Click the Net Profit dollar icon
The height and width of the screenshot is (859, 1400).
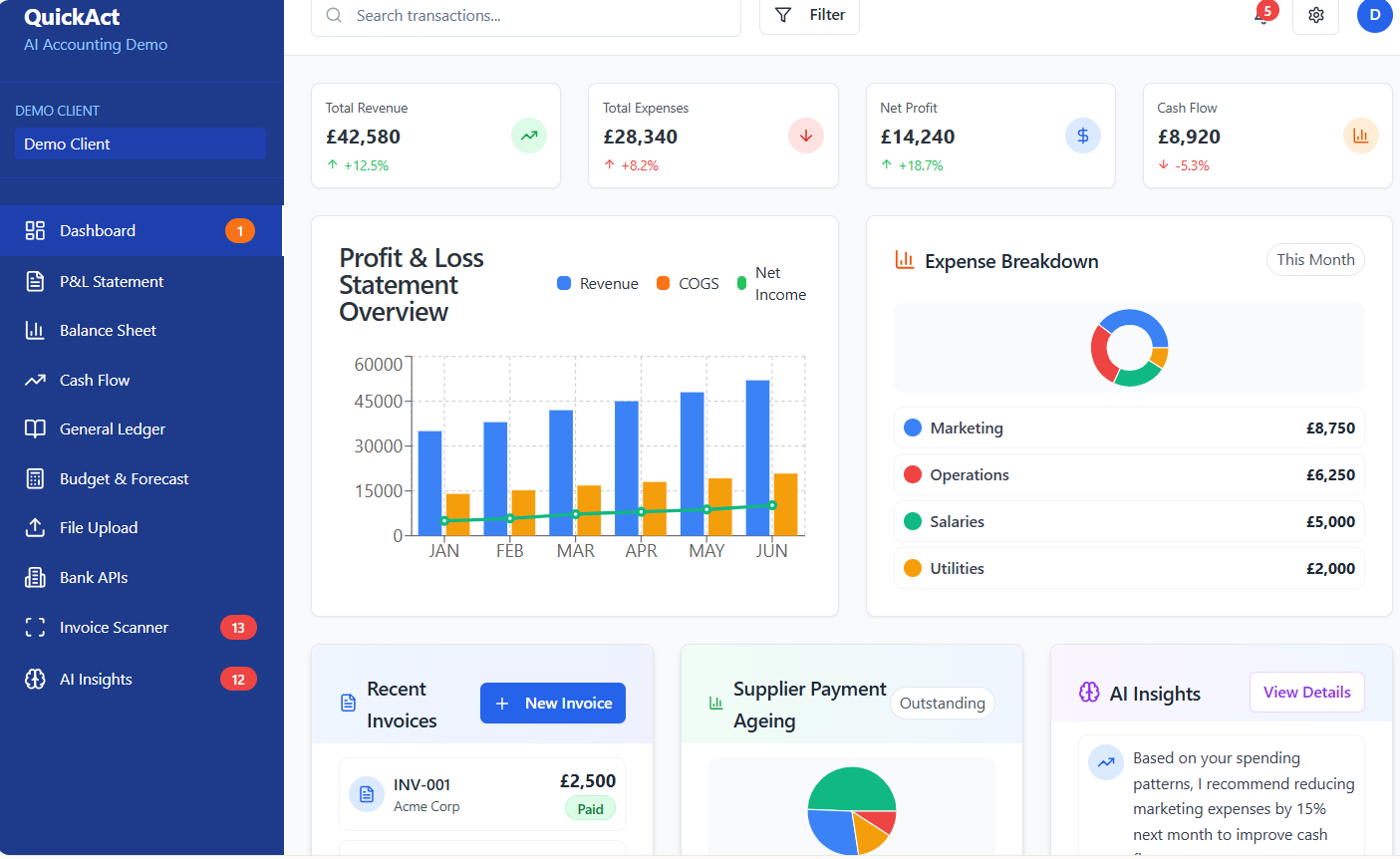pos(1082,136)
